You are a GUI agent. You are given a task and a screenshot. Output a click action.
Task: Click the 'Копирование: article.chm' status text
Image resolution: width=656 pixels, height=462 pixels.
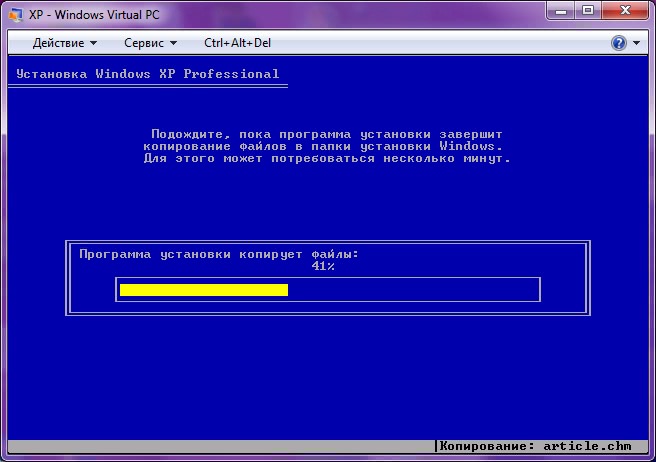(535, 446)
